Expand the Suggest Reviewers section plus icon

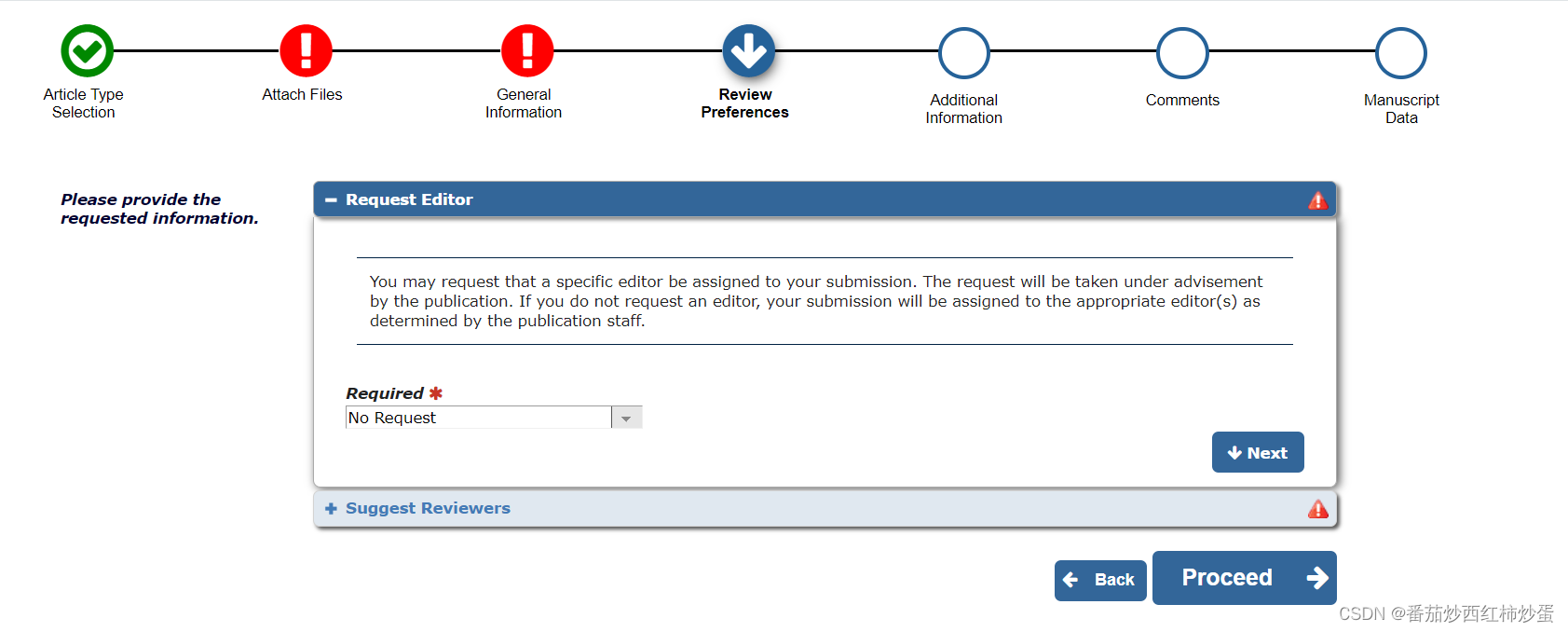tap(331, 509)
